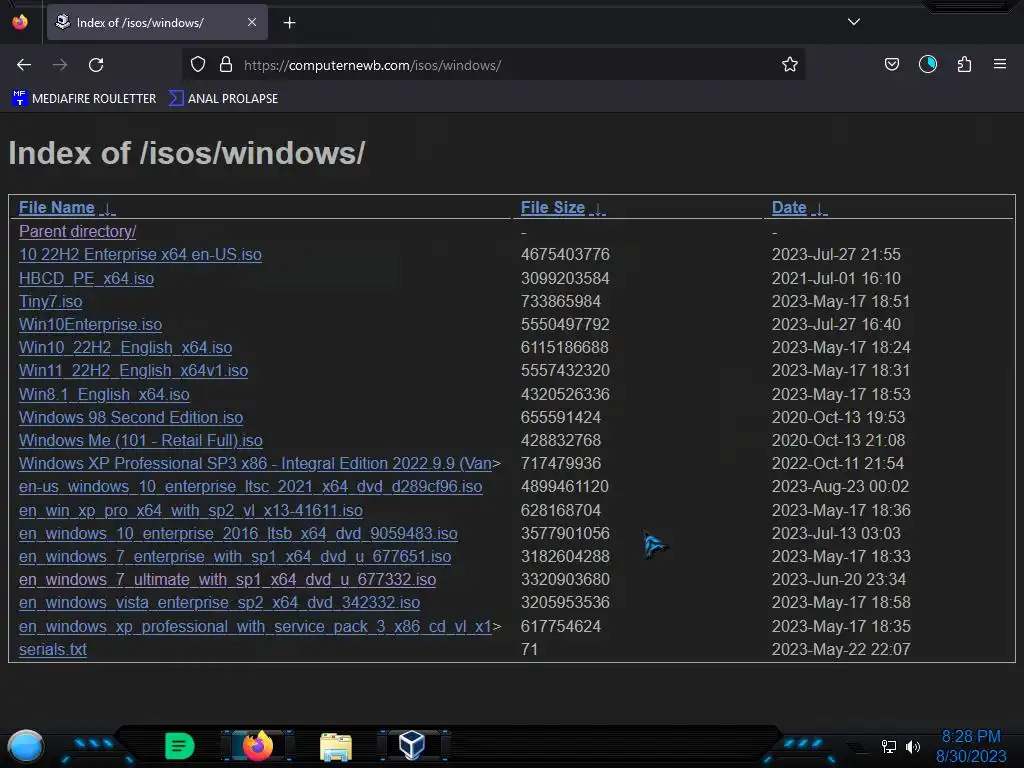This screenshot has width=1024, height=768.
Task: Reload the current page
Action: (x=96, y=65)
